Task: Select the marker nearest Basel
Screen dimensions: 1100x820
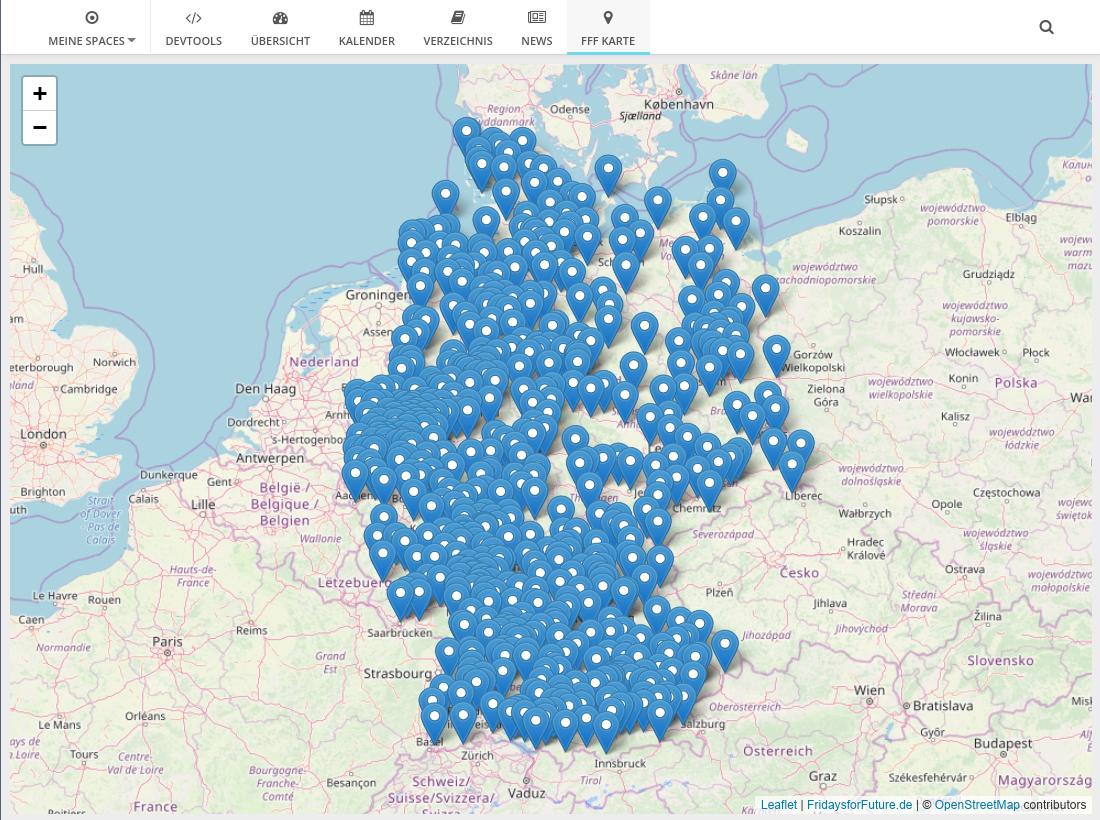Action: [434, 722]
